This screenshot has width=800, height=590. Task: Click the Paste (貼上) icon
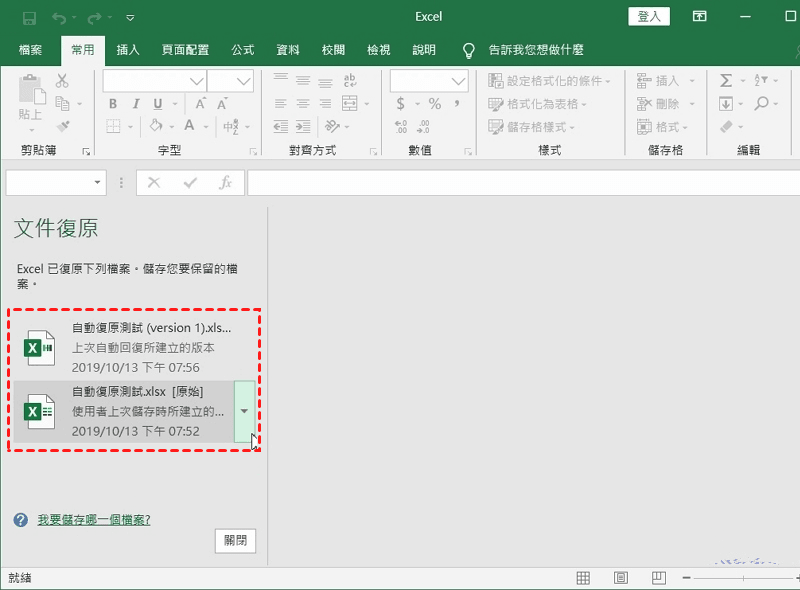(30, 98)
